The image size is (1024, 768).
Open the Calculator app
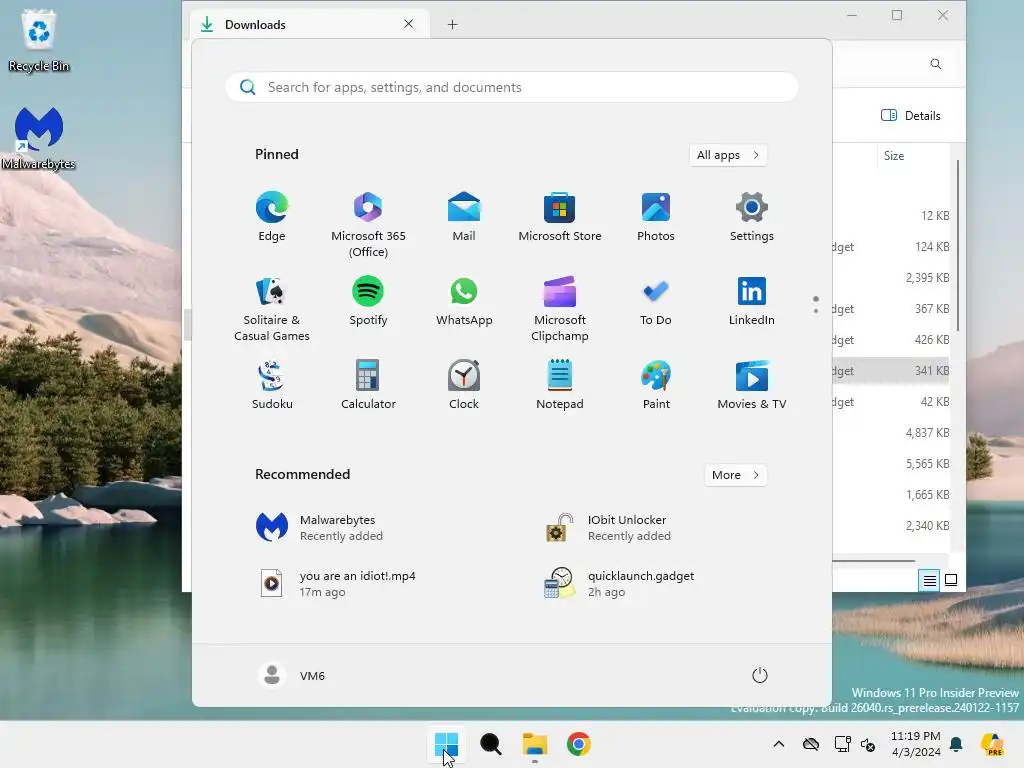point(368,385)
